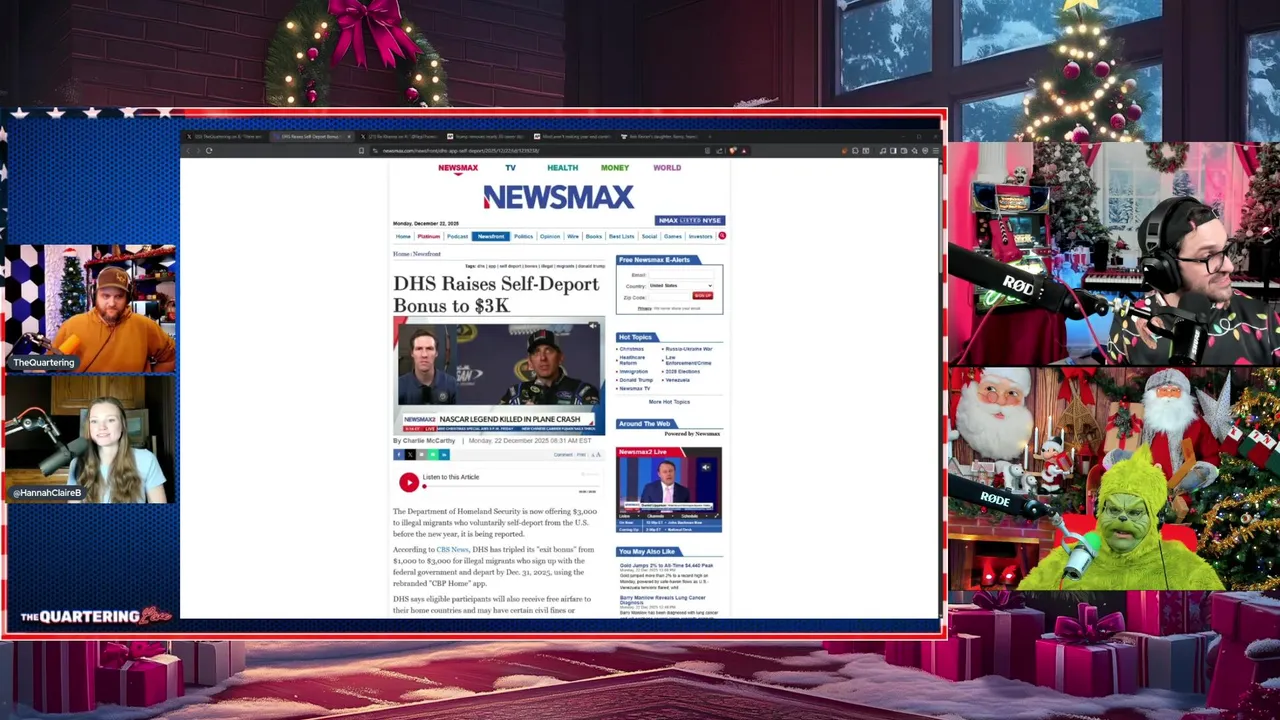This screenshot has width=1280, height=720.
Task: Click the Newsfront breadcrumb link
Action: tap(427, 254)
